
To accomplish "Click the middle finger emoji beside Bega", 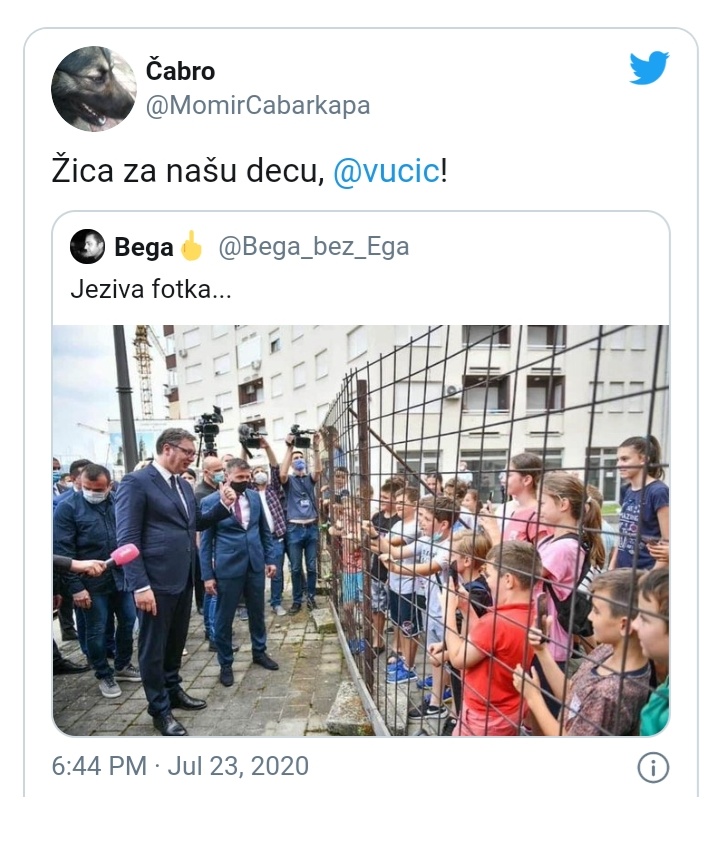I will click(x=191, y=246).
